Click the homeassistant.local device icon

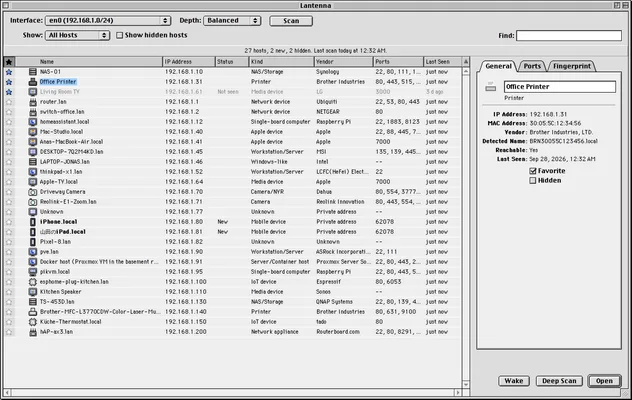[x=33, y=122]
